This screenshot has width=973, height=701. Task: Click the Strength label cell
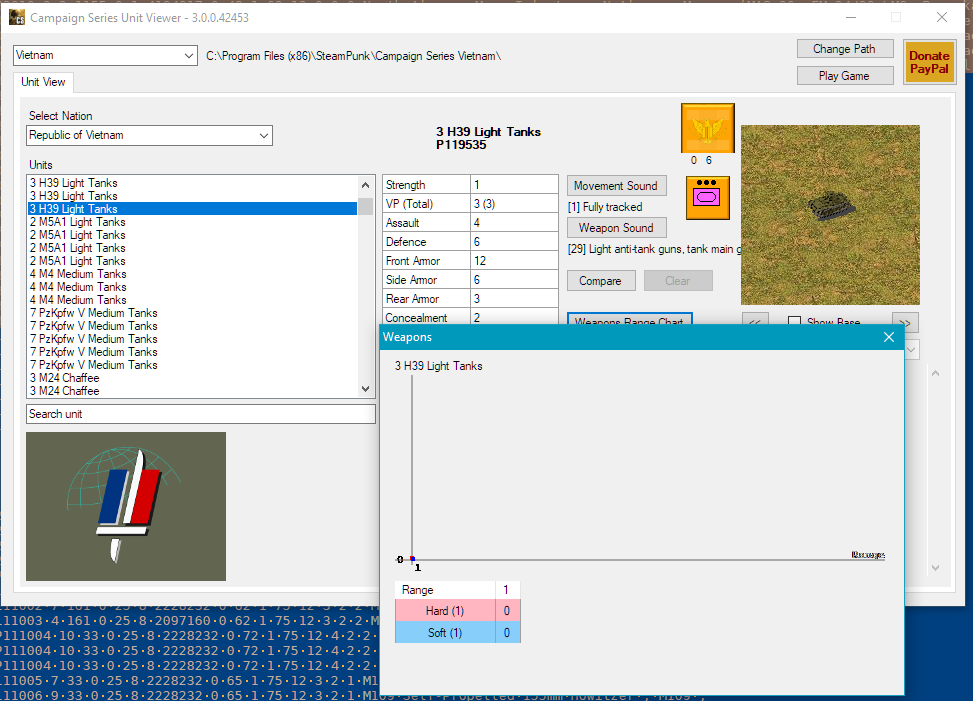[x=426, y=185]
